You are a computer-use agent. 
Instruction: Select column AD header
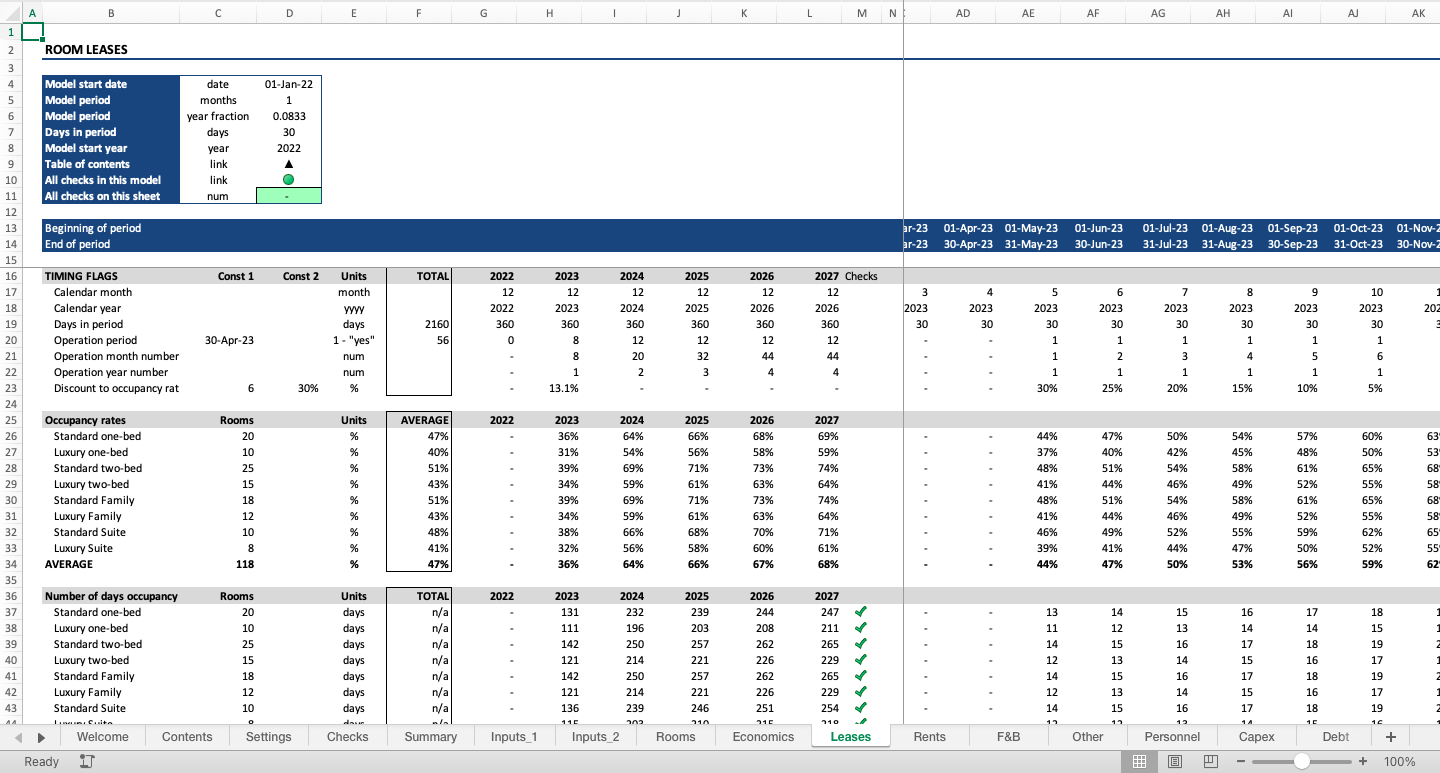(962, 13)
